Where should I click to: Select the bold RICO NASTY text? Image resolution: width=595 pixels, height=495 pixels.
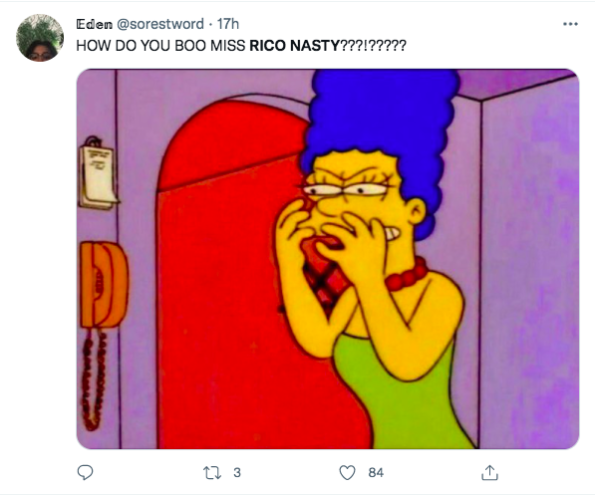(x=294, y=46)
